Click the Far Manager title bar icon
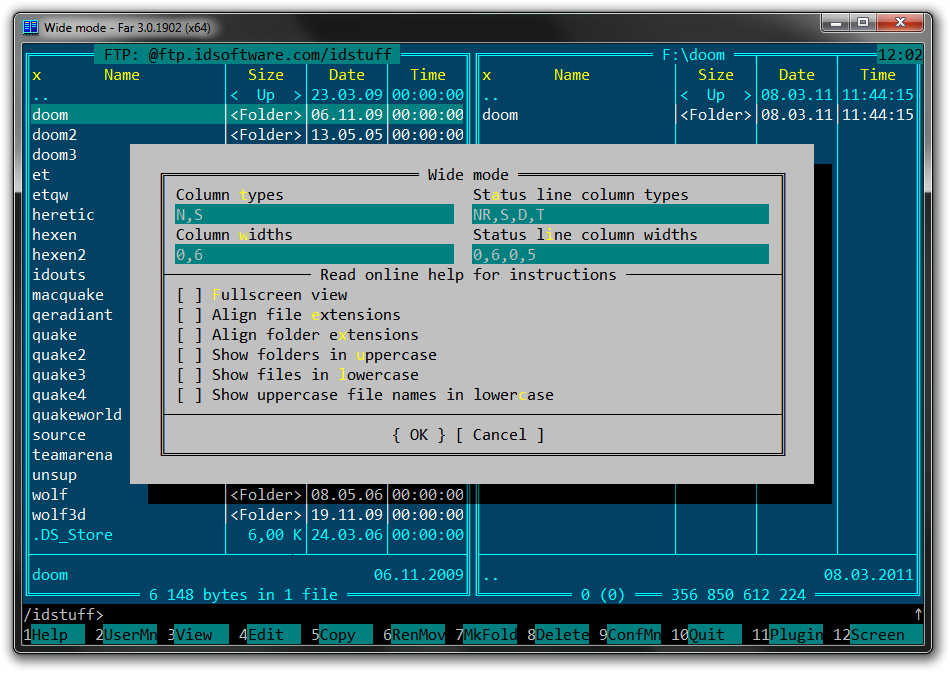This screenshot has height=673, width=950. point(30,27)
